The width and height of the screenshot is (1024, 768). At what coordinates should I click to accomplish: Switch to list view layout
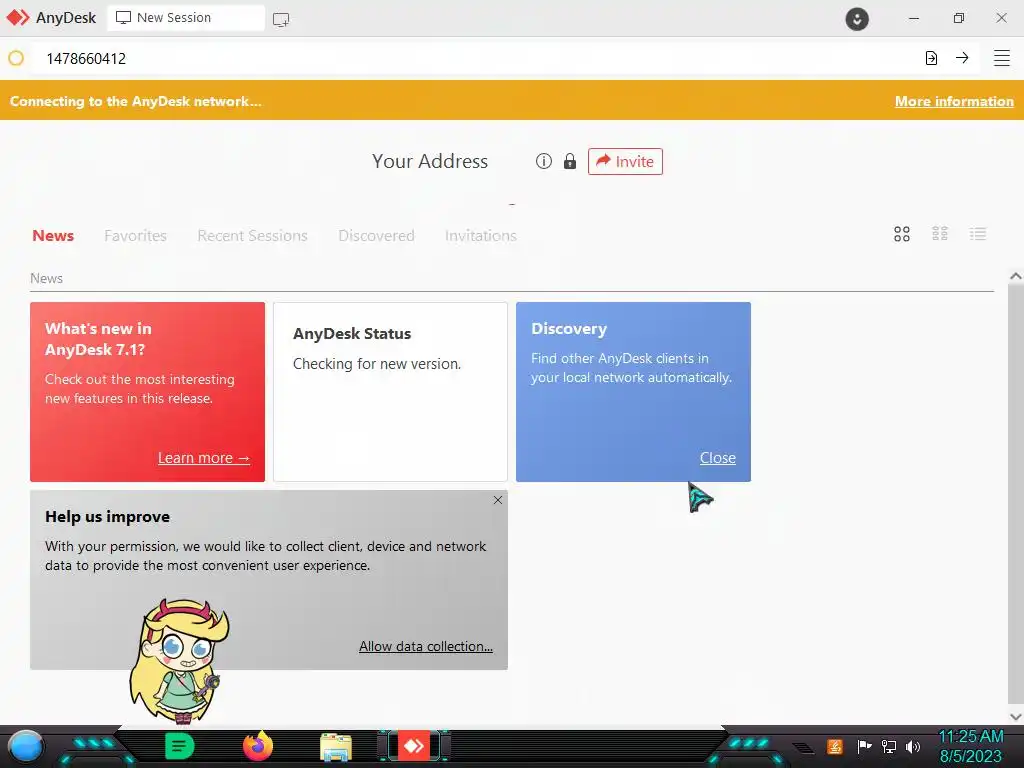978,234
